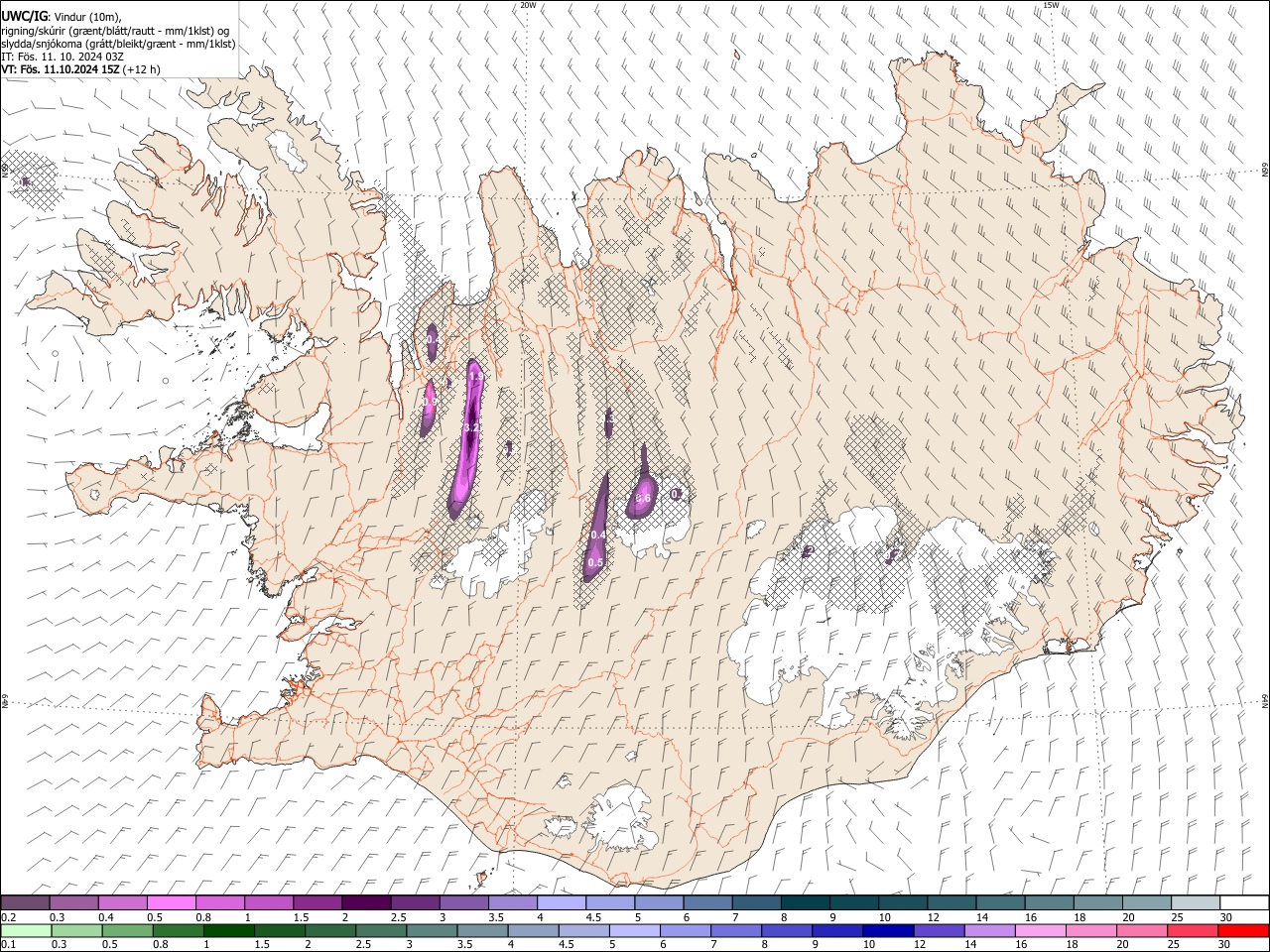Click the 15W longitude label
This screenshot has width=1270, height=952.
[1051, 5]
